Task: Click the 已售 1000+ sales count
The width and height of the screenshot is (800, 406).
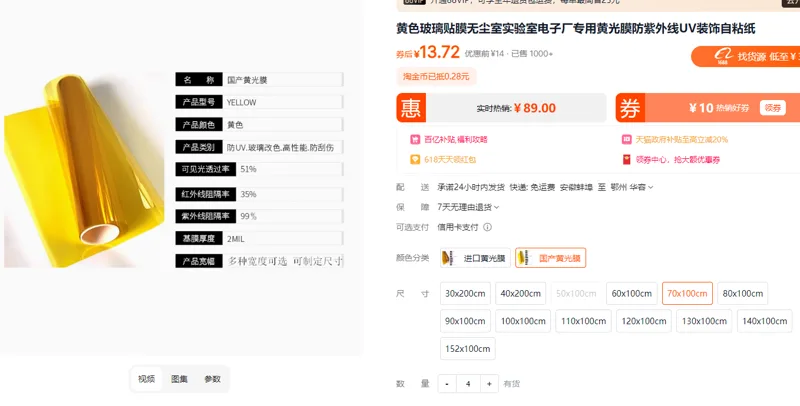Action: [x=532, y=54]
